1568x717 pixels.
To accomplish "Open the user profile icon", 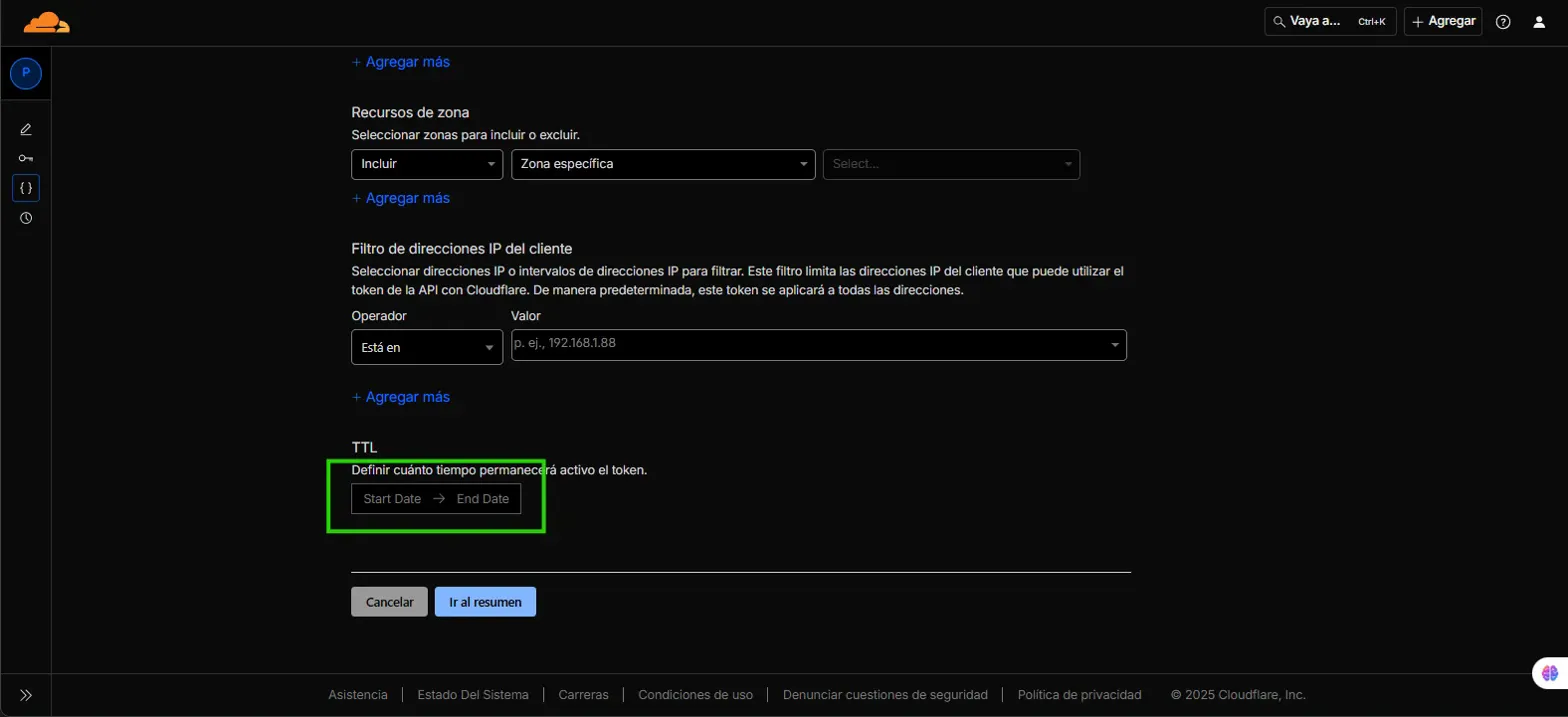I will [x=1539, y=22].
